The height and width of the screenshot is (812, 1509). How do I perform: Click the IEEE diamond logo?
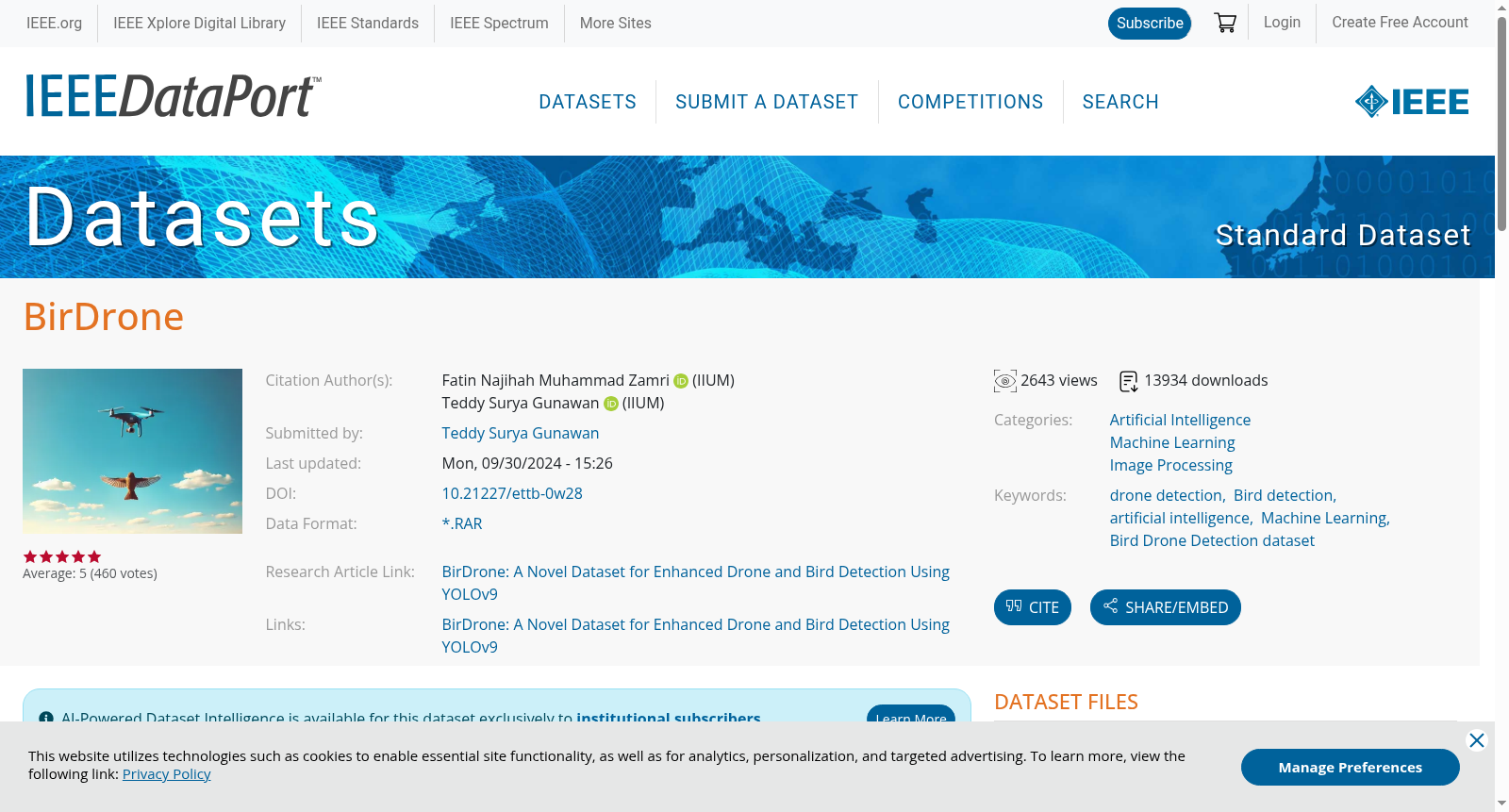coord(1412,101)
